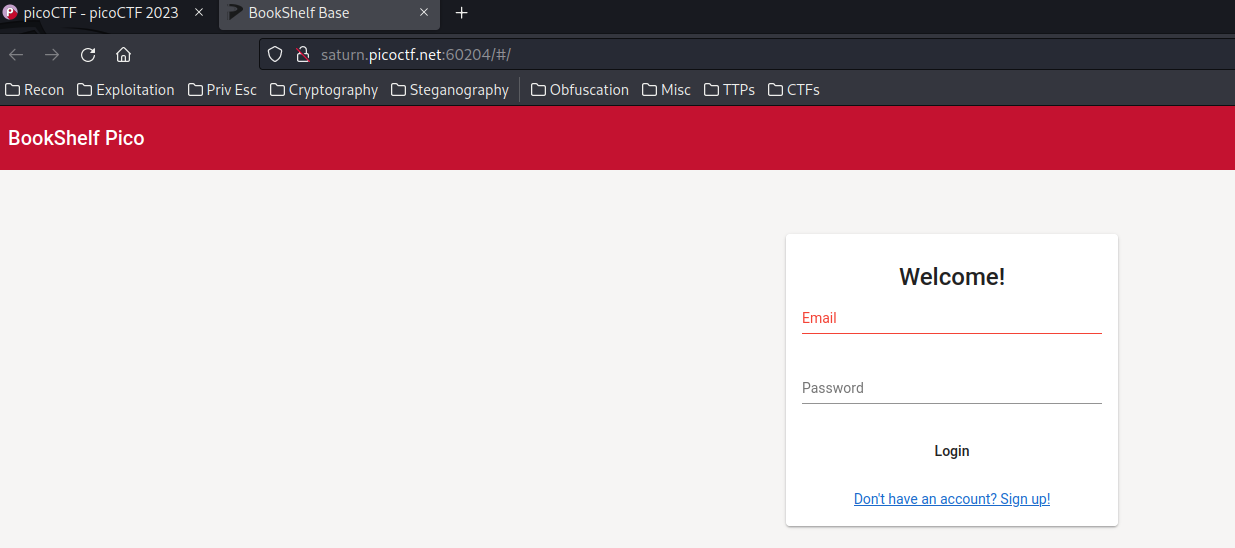Click the Welcome! heading text

click(x=952, y=277)
